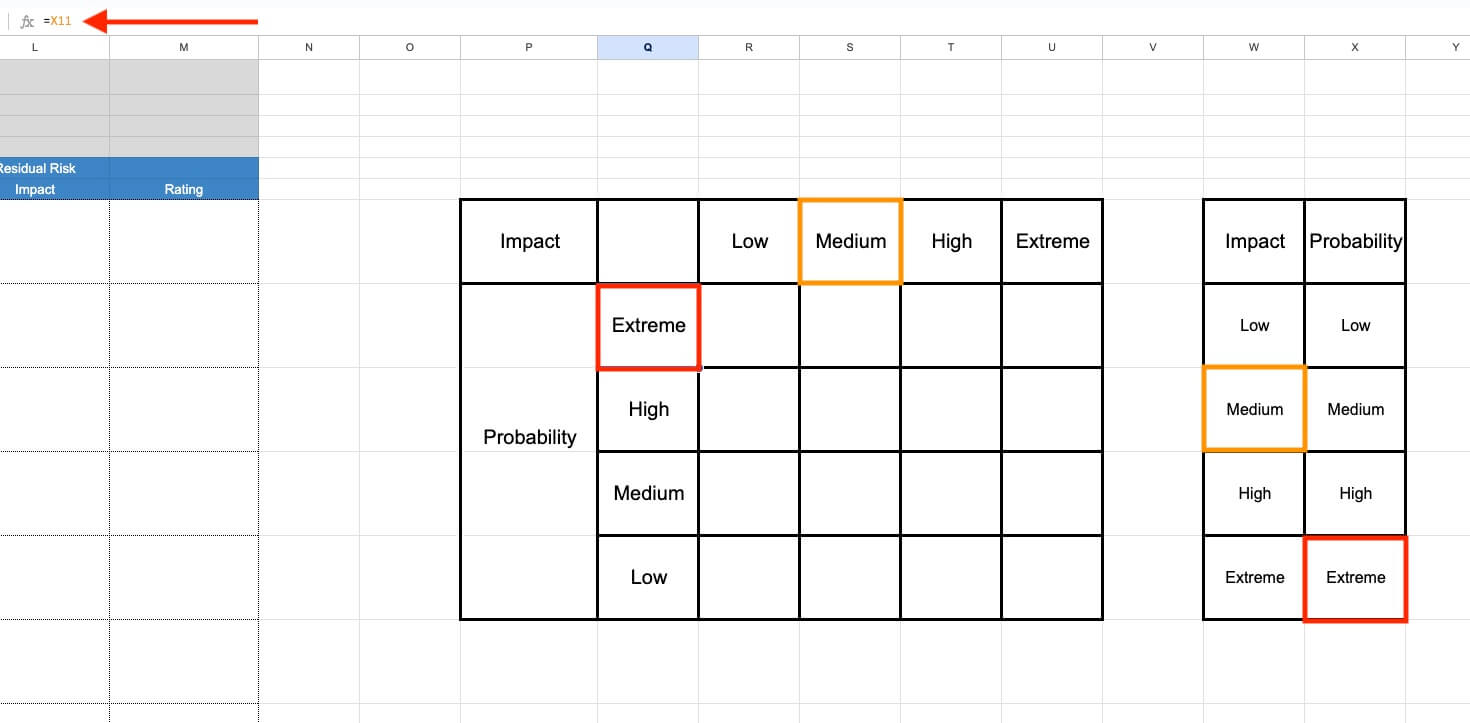Select column Y header
This screenshot has width=1470, height=723.
pyautogui.click(x=1455, y=46)
